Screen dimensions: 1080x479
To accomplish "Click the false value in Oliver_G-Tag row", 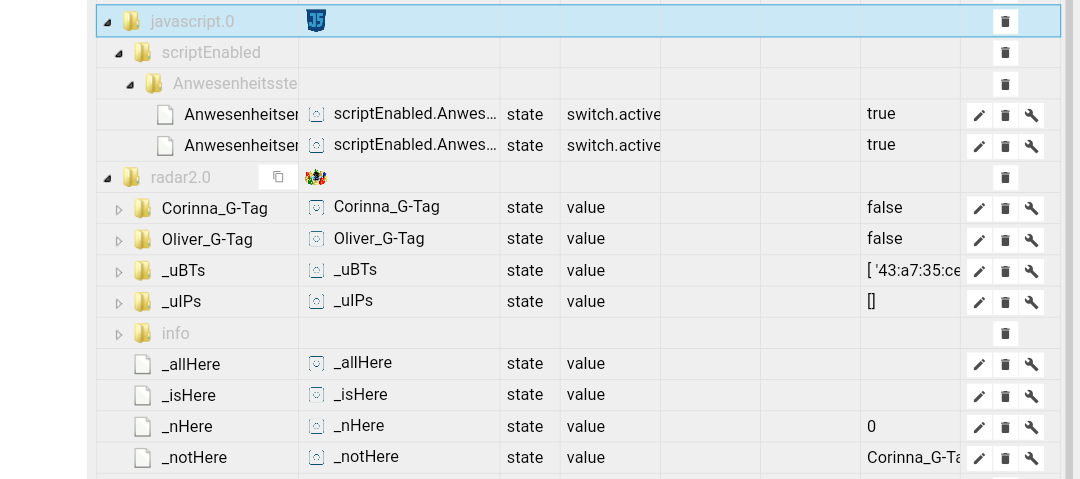I will coord(884,238).
